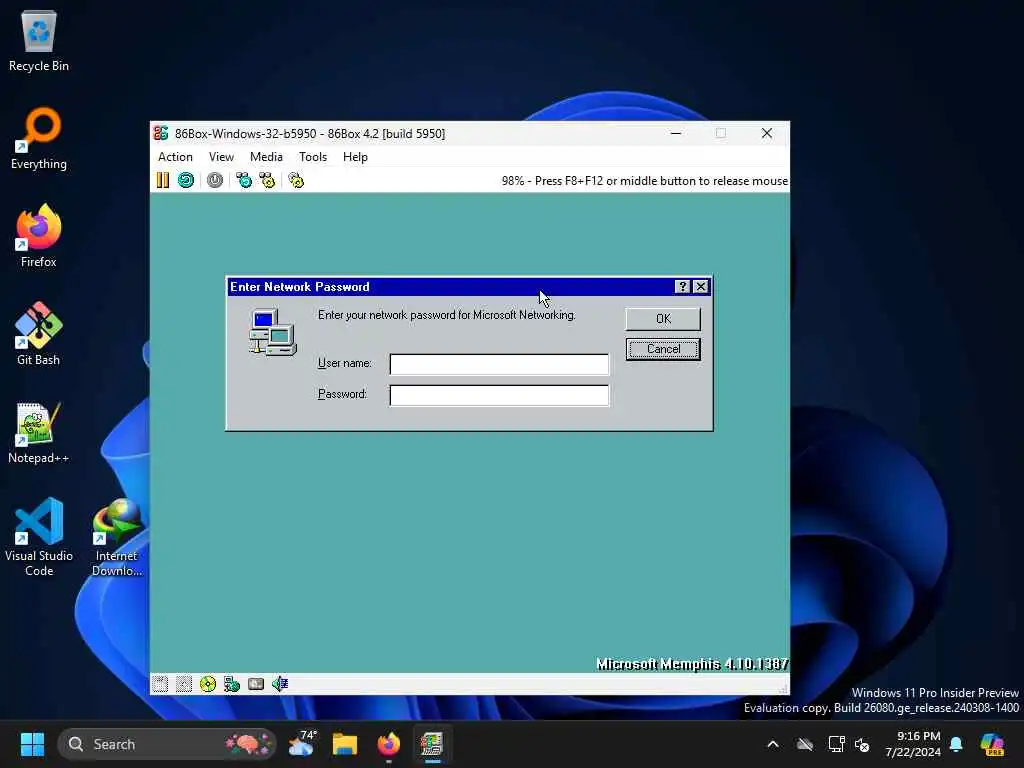Open the Windows Start menu
The height and width of the screenshot is (768, 1024).
[32, 744]
